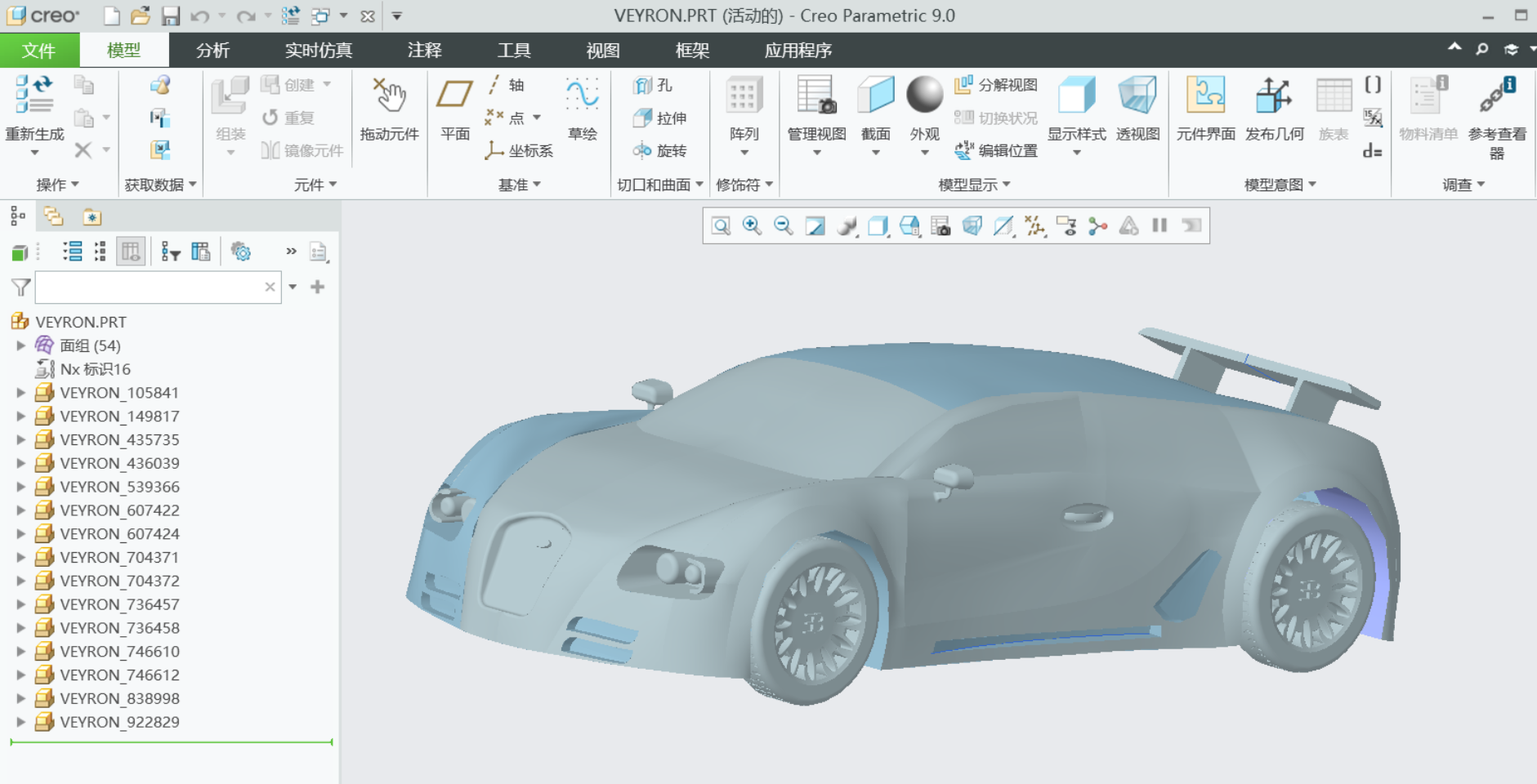Screen dimensions: 1537x784
Task: Switch to 视图 (View) tab
Action: pyautogui.click(x=603, y=51)
